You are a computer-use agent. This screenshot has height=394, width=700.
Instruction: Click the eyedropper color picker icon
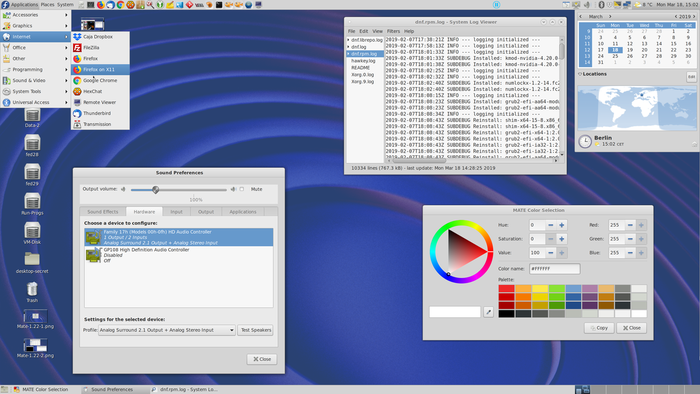pyautogui.click(x=488, y=312)
